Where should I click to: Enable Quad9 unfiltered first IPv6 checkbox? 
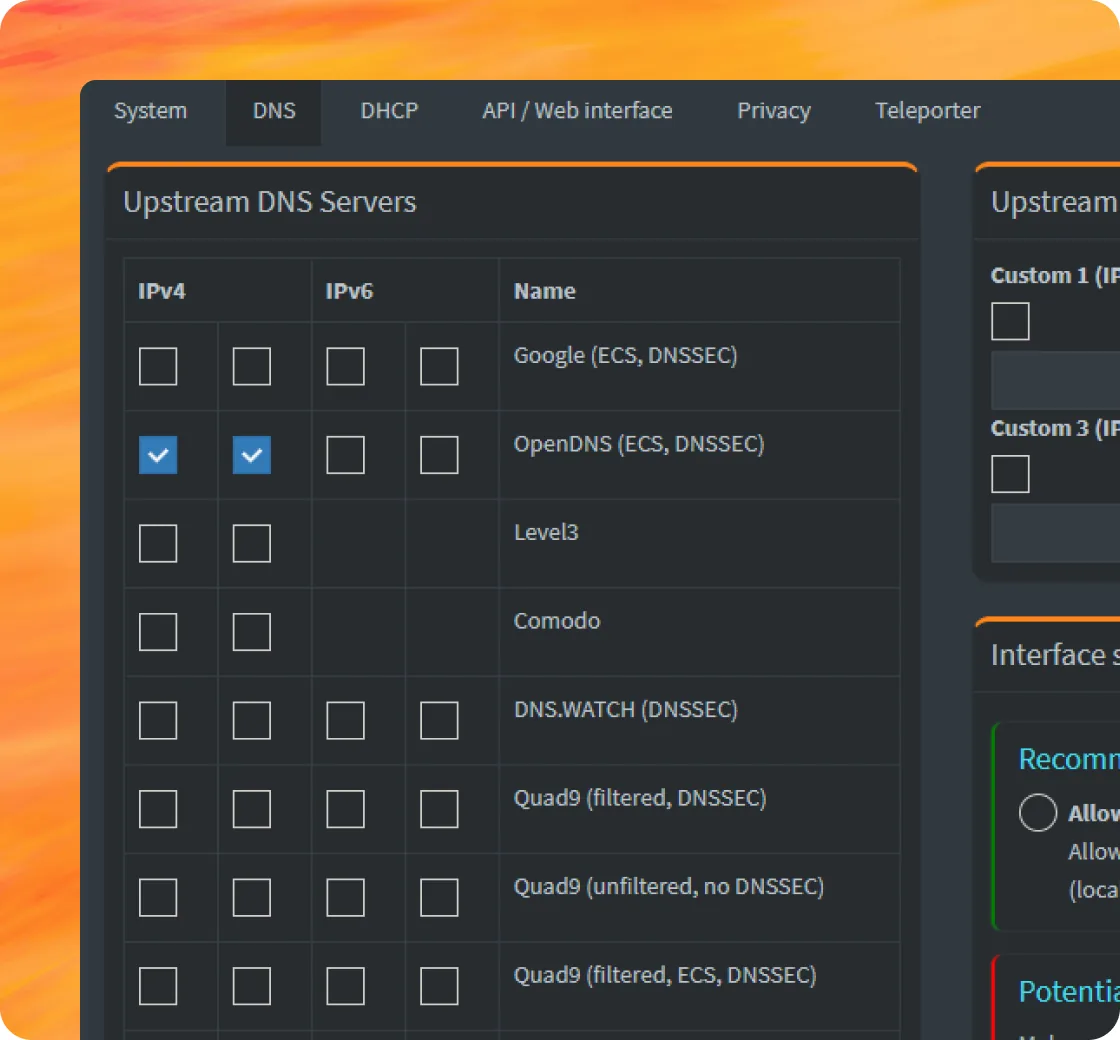tap(345, 898)
